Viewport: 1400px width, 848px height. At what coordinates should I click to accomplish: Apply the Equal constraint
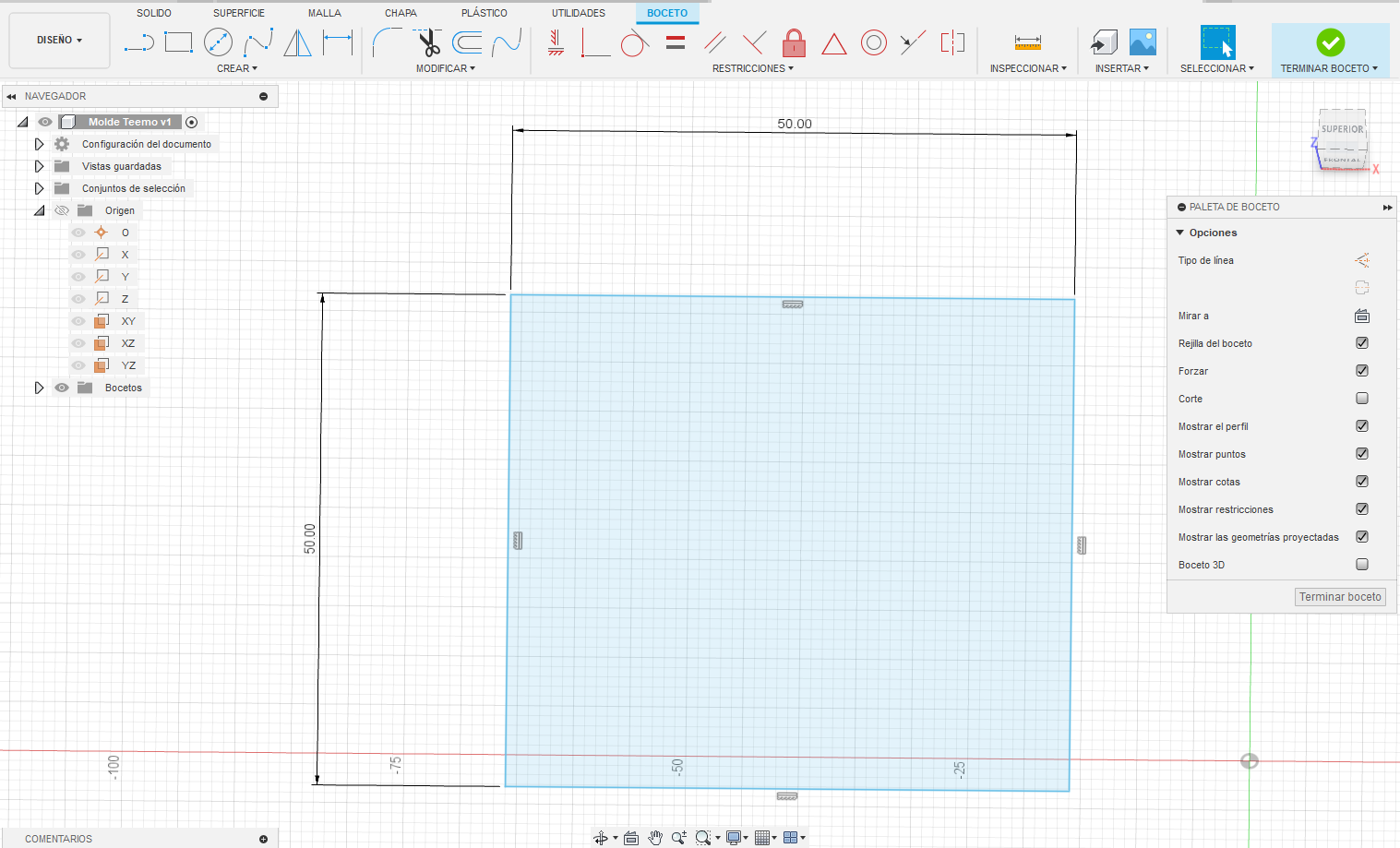click(x=676, y=42)
